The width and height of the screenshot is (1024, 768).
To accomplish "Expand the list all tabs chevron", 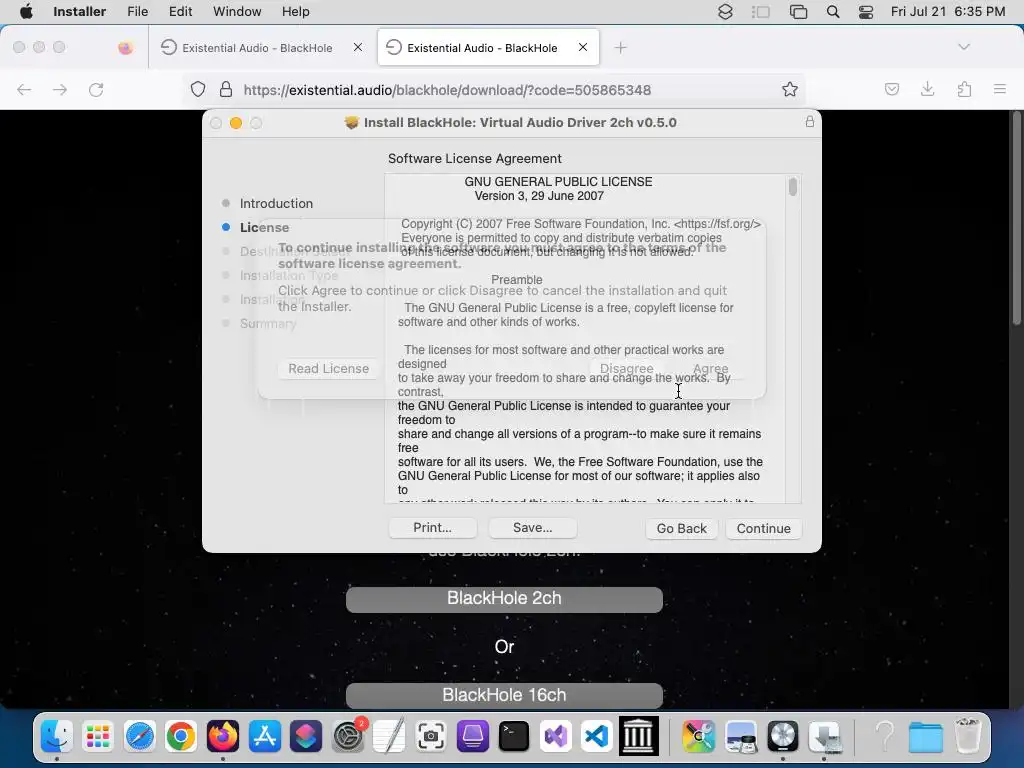I will pyautogui.click(x=964, y=47).
